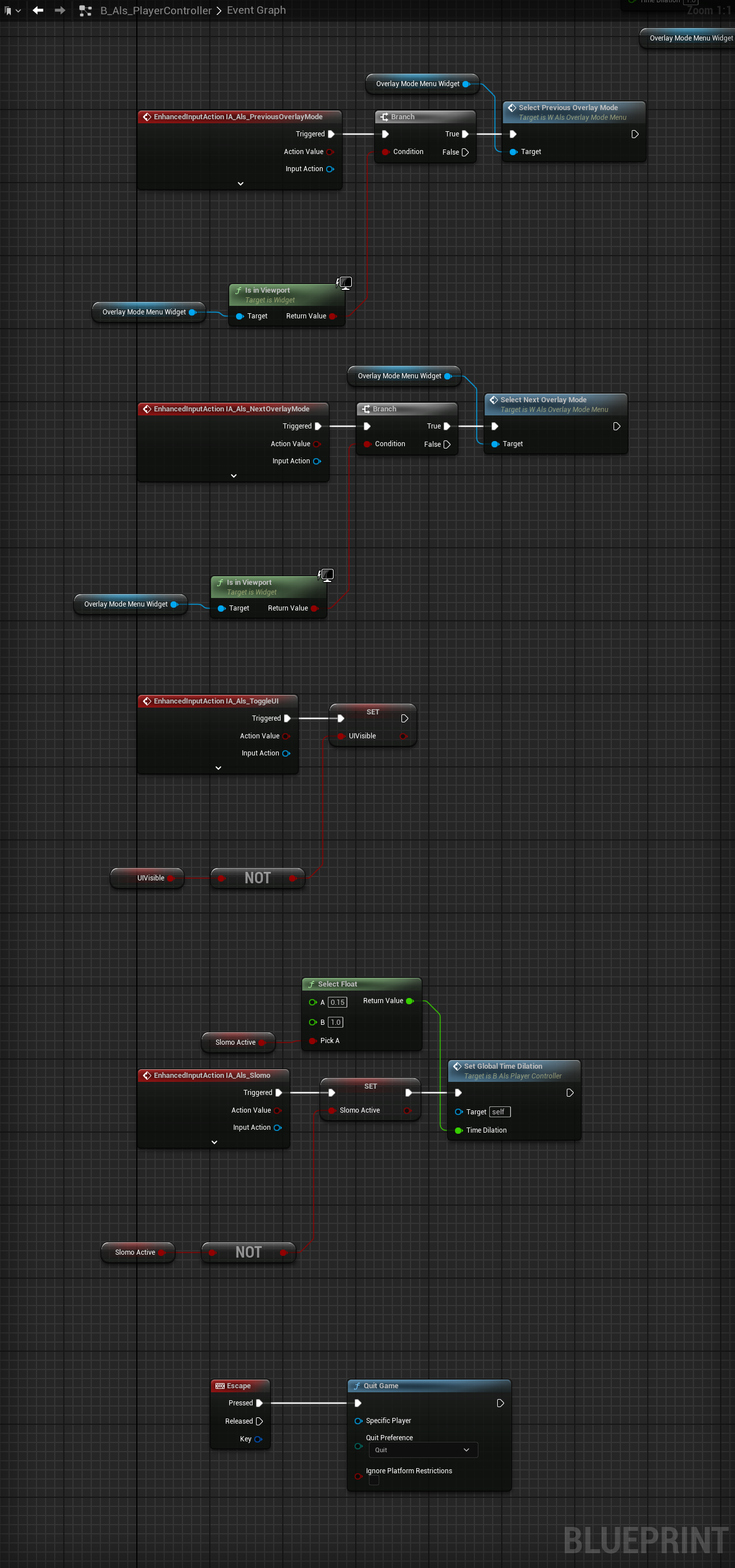Select the Quit Game node title

pyautogui.click(x=381, y=1385)
